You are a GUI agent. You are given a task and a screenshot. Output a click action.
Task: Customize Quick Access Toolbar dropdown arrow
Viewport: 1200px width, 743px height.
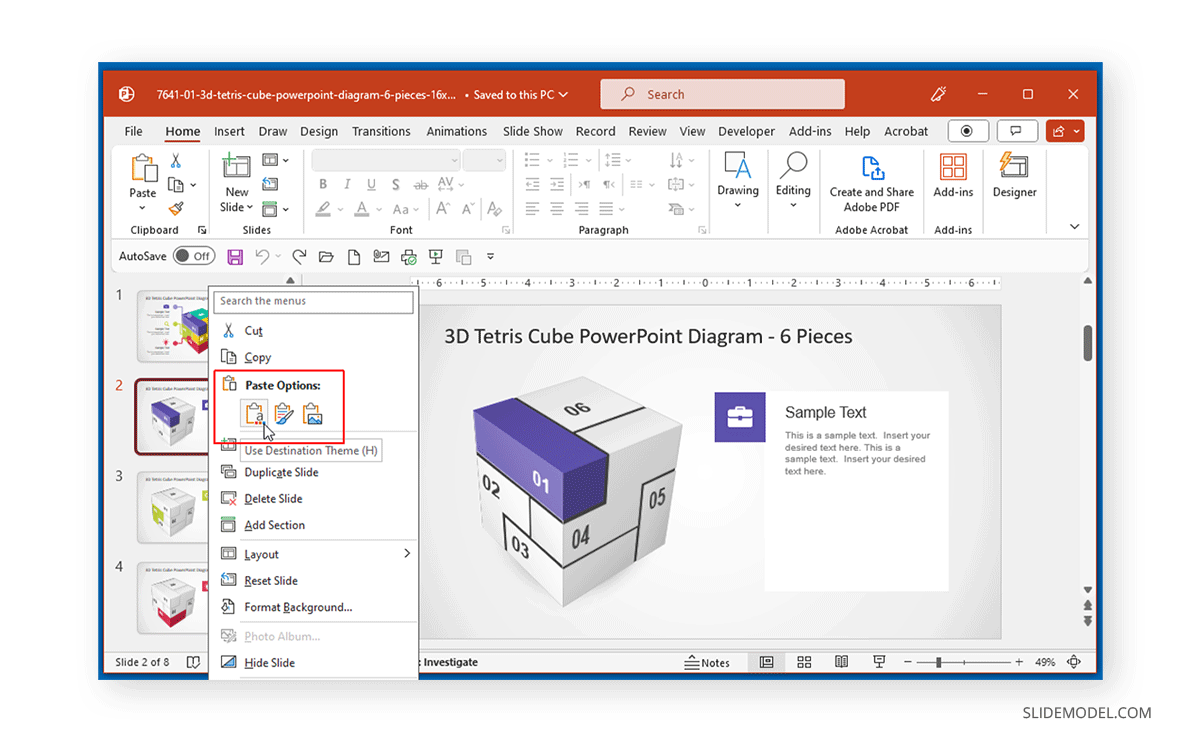click(x=491, y=257)
